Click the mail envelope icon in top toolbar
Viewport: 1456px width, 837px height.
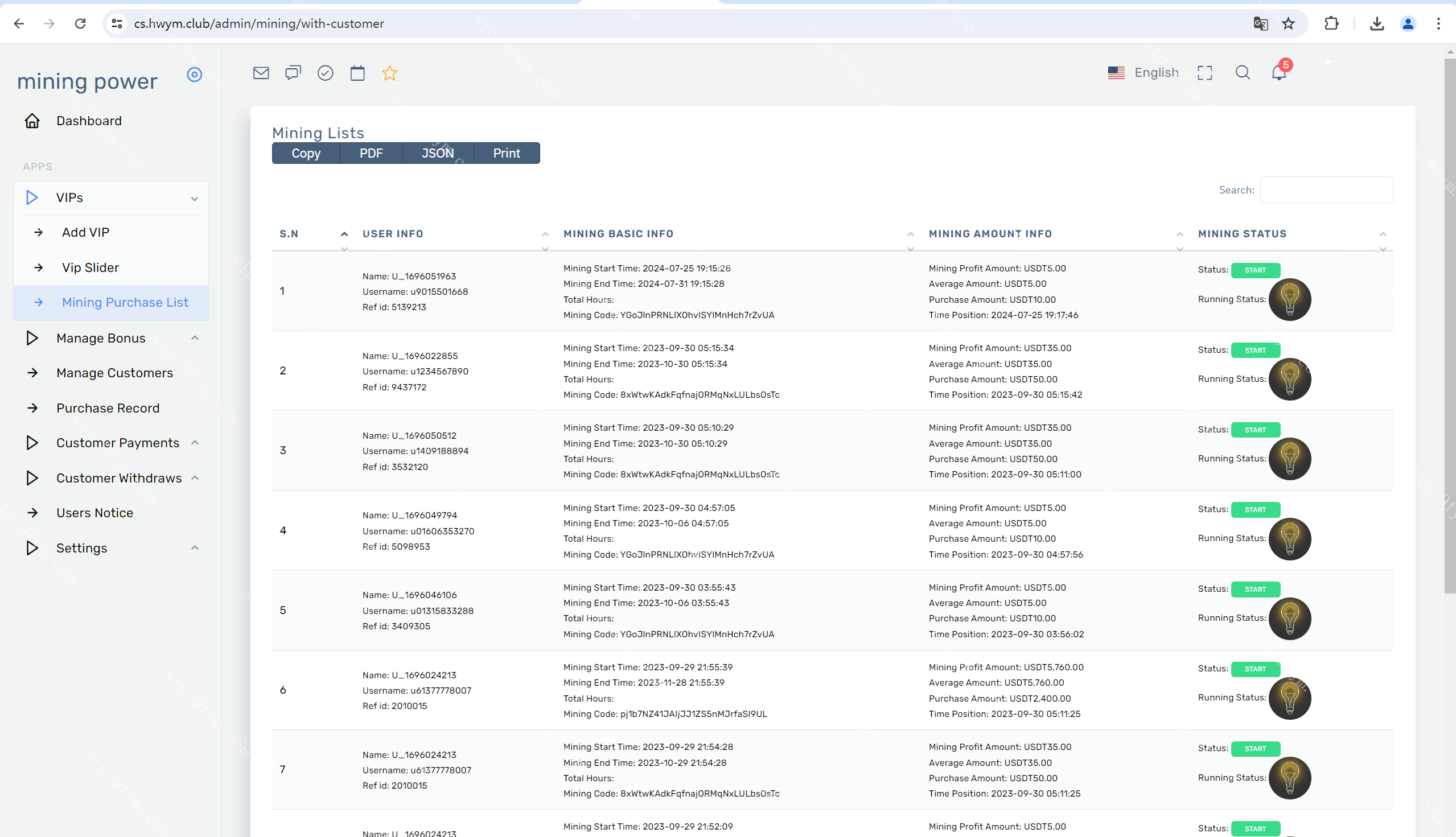tap(261, 73)
